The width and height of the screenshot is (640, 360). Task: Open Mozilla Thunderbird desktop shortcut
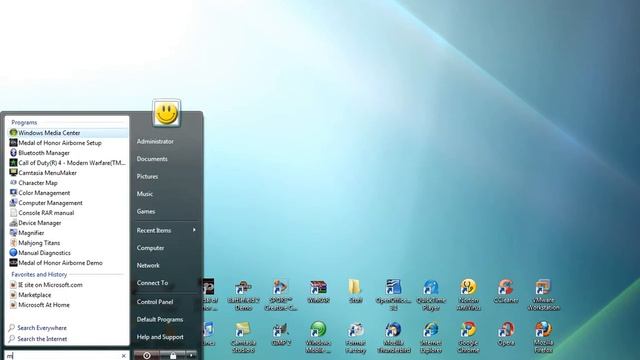coord(393,337)
